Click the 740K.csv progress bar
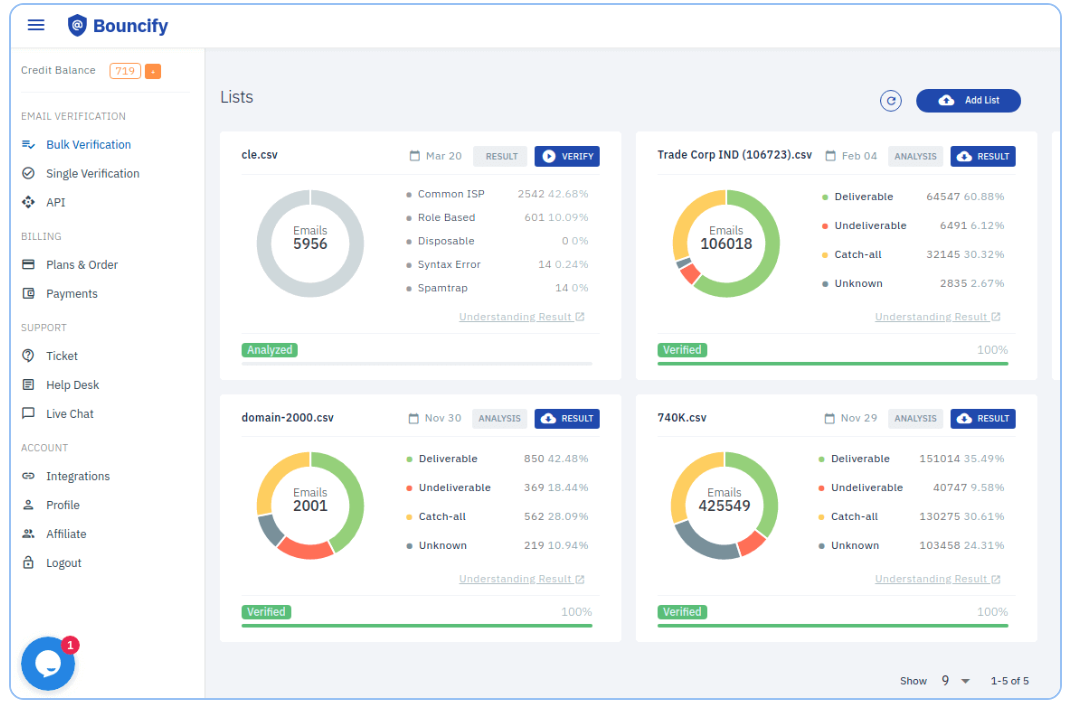The image size is (1067, 708). (x=832, y=626)
